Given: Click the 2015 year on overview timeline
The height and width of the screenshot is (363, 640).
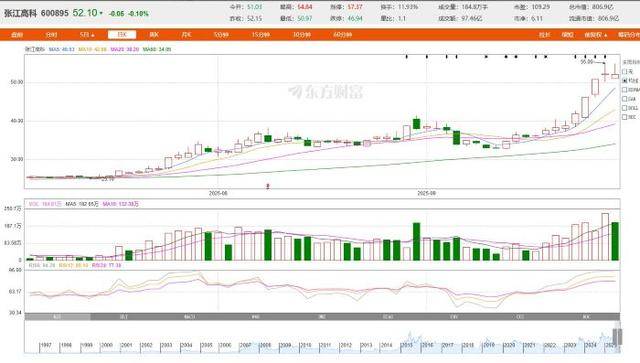Looking at the screenshot, I should coord(407,345).
